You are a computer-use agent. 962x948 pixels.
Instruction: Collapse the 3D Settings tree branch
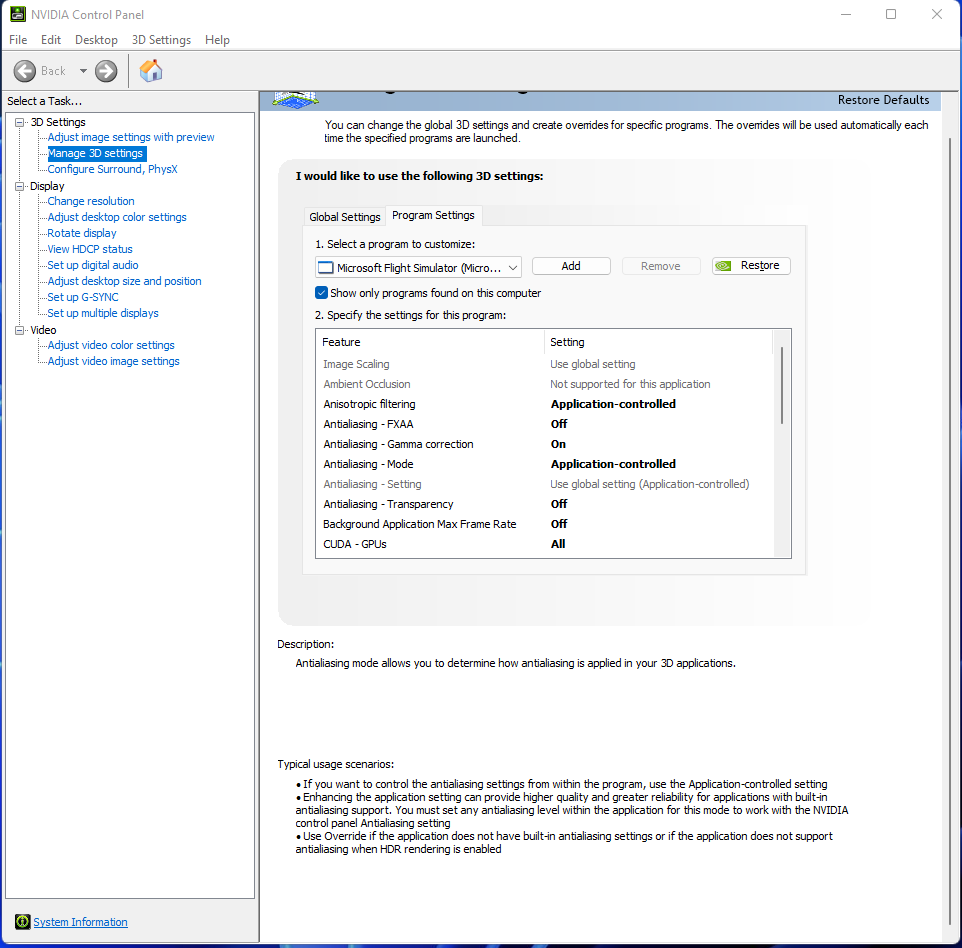coord(18,121)
